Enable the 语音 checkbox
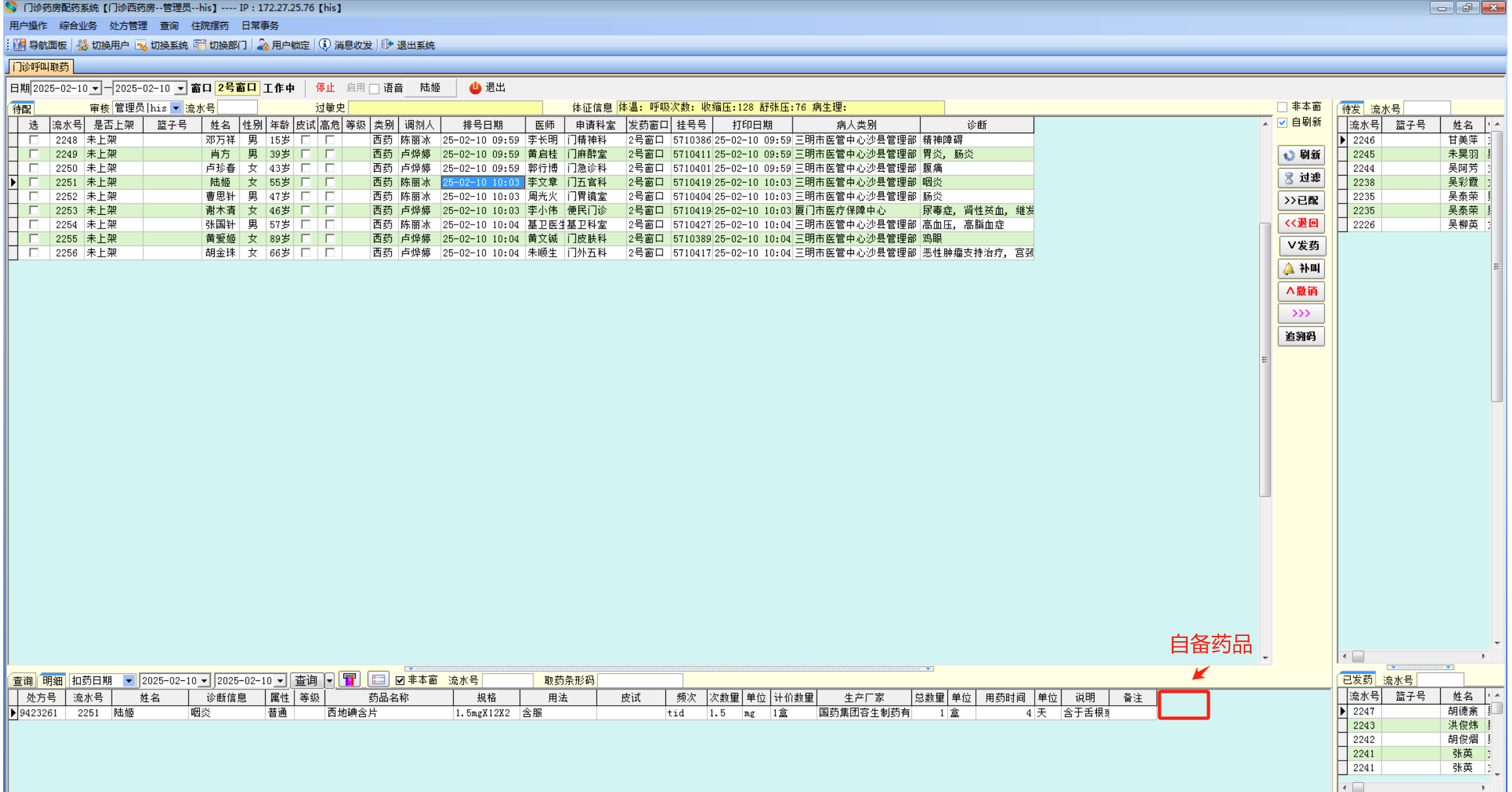Viewport: 1512px width, 792px height. (x=375, y=88)
